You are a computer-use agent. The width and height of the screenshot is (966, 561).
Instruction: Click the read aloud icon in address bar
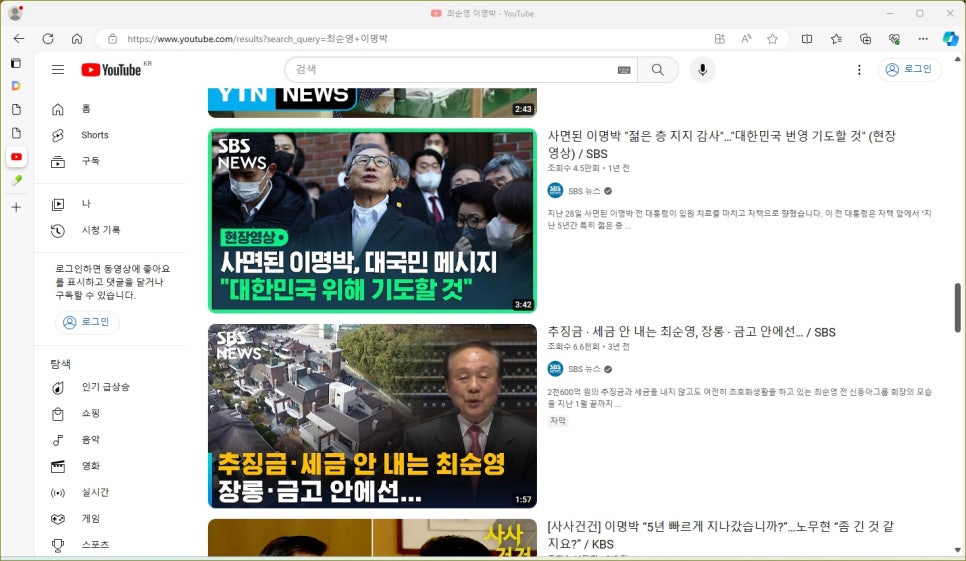click(x=747, y=39)
